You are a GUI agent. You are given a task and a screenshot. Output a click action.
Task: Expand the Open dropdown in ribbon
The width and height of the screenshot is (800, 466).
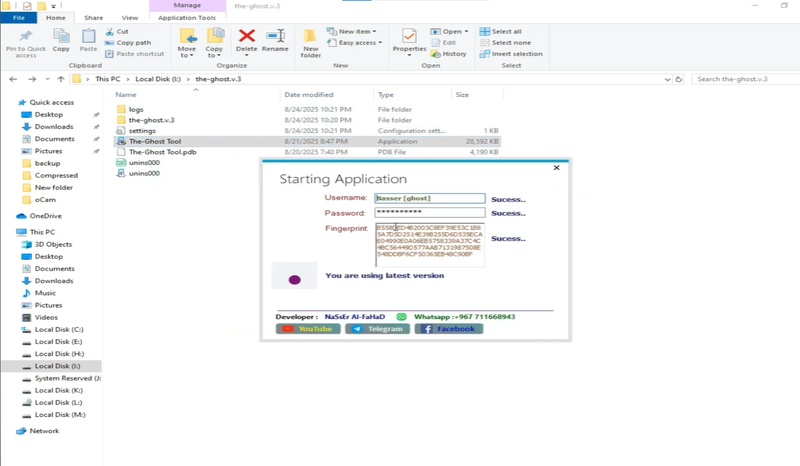[x=449, y=31]
